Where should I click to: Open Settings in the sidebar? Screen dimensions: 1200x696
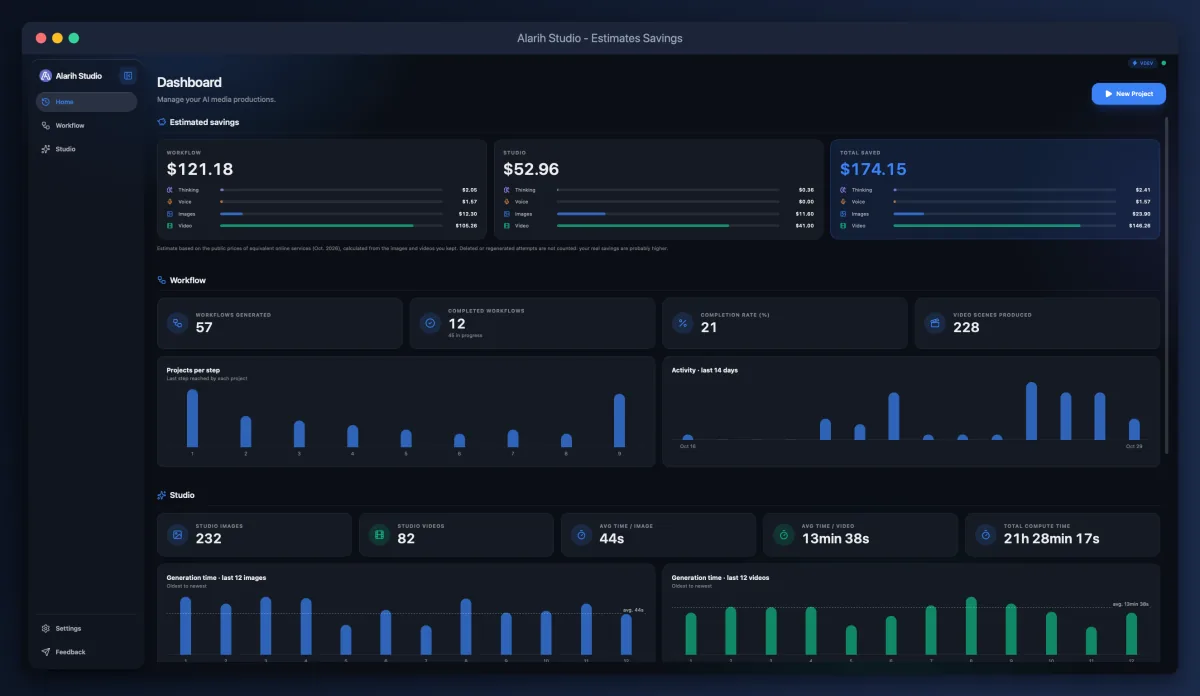pyautogui.click(x=86, y=629)
